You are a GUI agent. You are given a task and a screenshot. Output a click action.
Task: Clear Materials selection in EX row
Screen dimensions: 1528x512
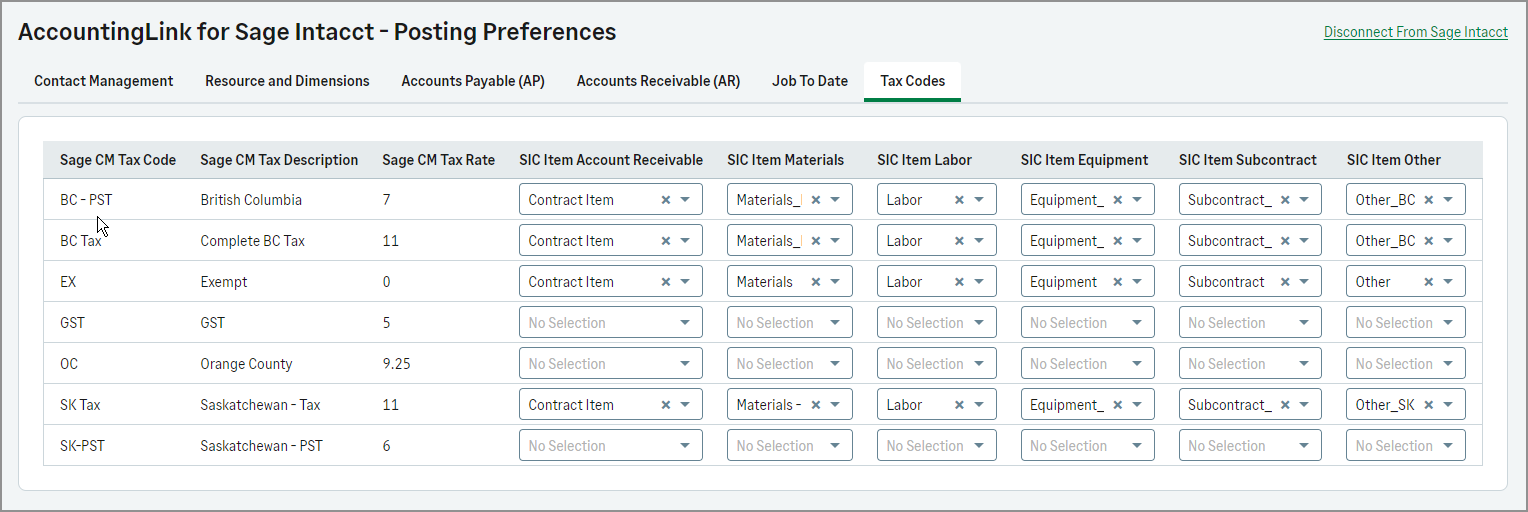[816, 282]
